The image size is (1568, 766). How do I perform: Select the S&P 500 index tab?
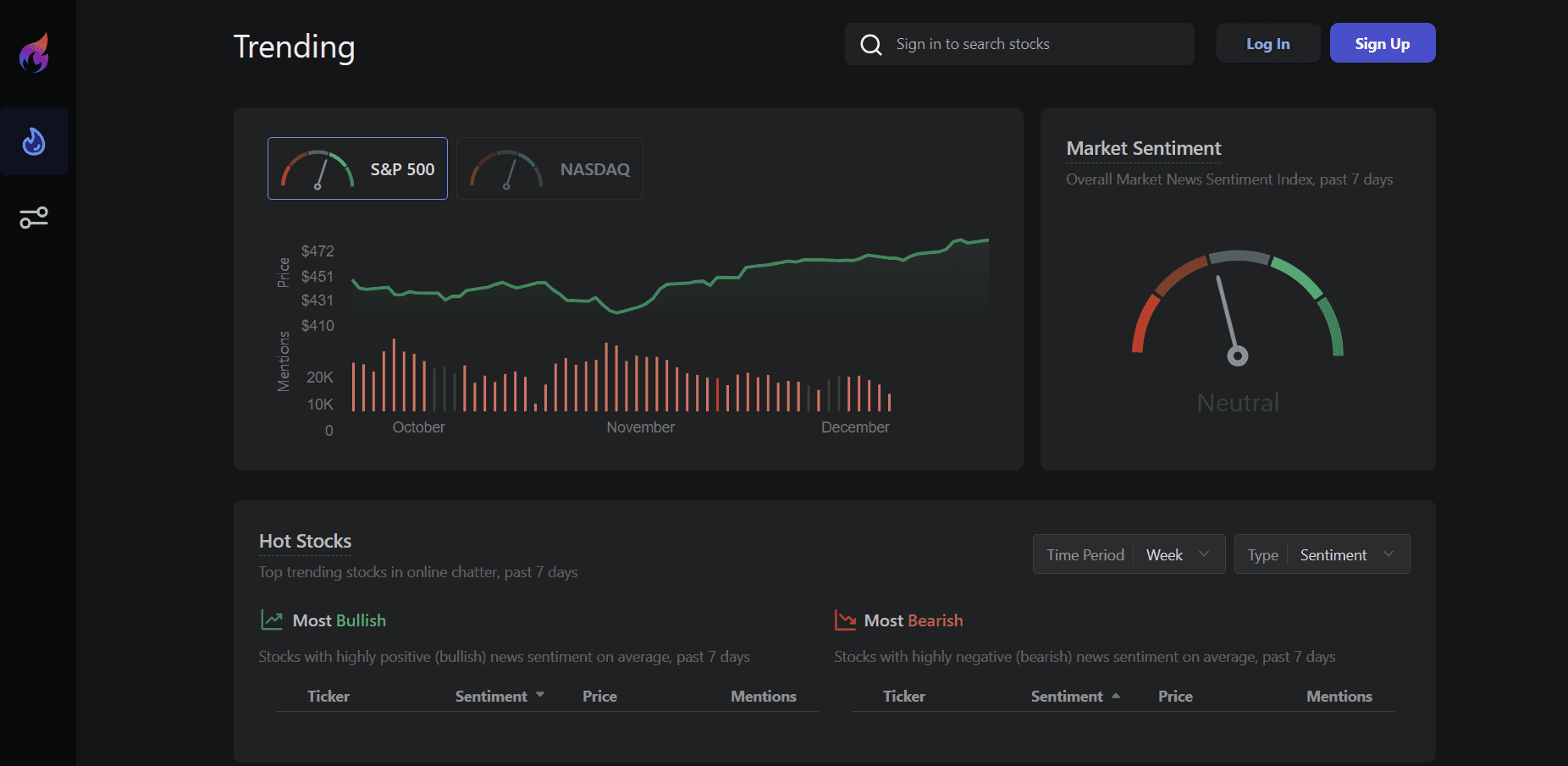(357, 169)
